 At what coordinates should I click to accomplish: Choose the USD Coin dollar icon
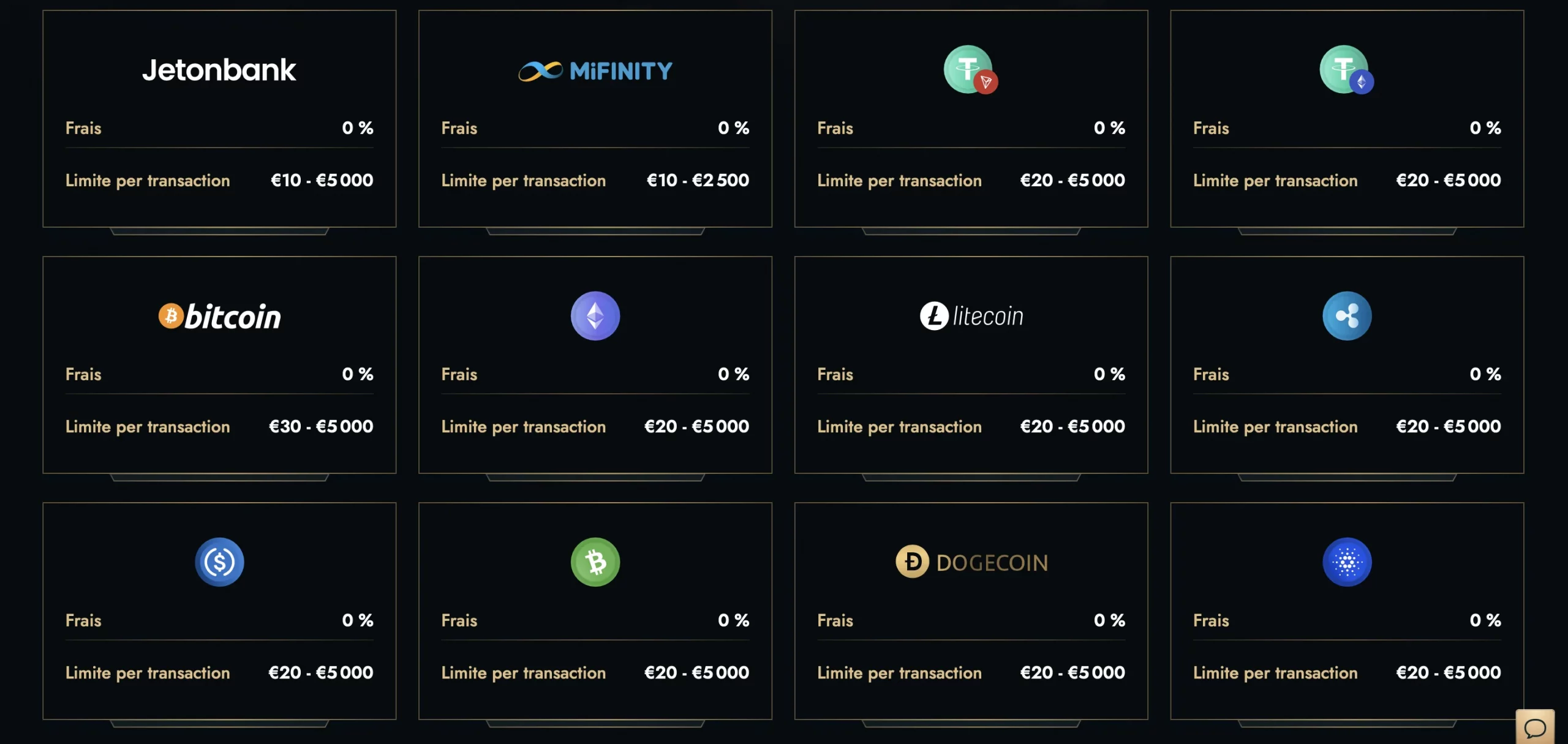219,562
